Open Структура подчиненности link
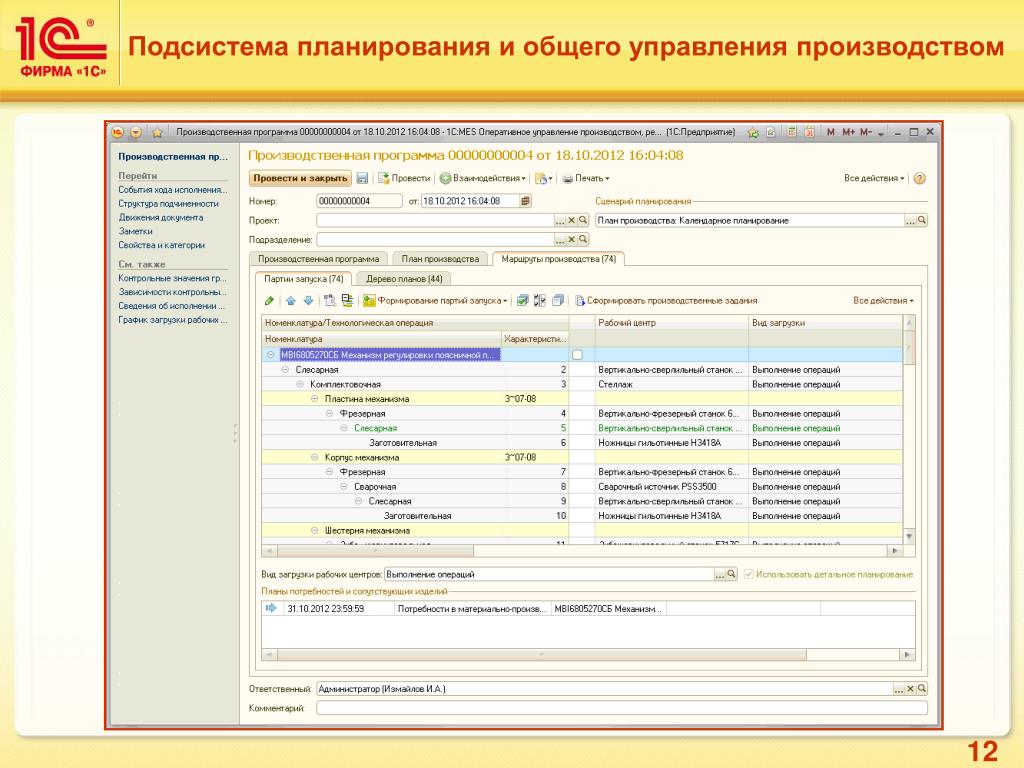This screenshot has height=768, width=1024. click(x=168, y=203)
